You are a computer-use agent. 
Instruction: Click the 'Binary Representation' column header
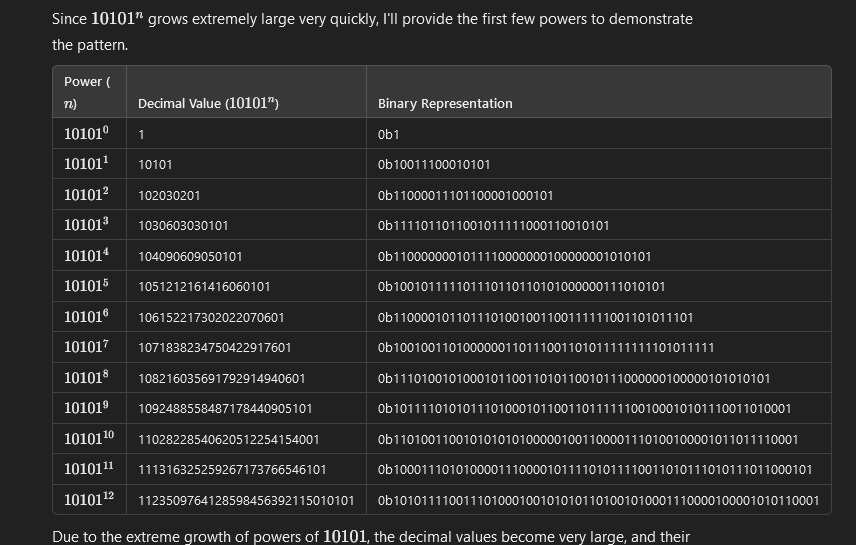(x=445, y=103)
